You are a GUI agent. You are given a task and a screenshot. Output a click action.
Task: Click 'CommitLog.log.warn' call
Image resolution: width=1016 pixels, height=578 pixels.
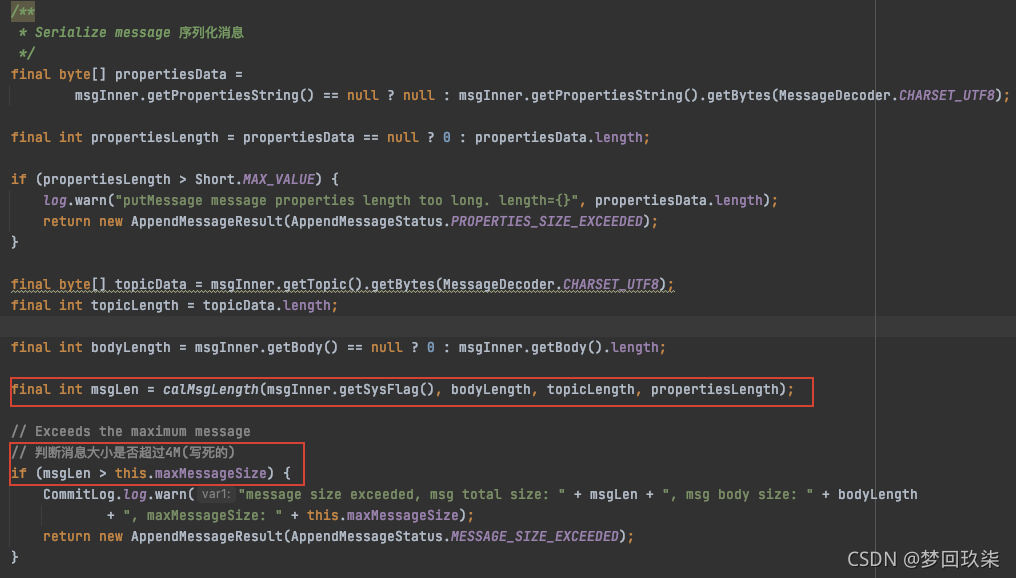click(x=115, y=494)
